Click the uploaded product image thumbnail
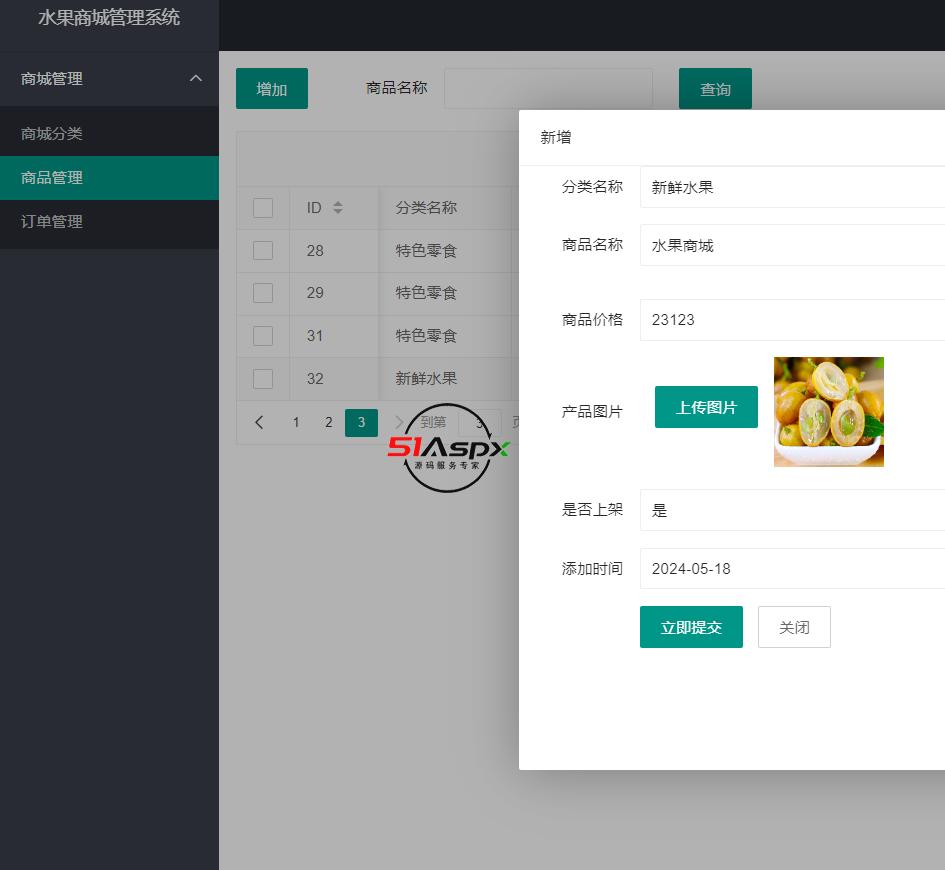 (828, 412)
